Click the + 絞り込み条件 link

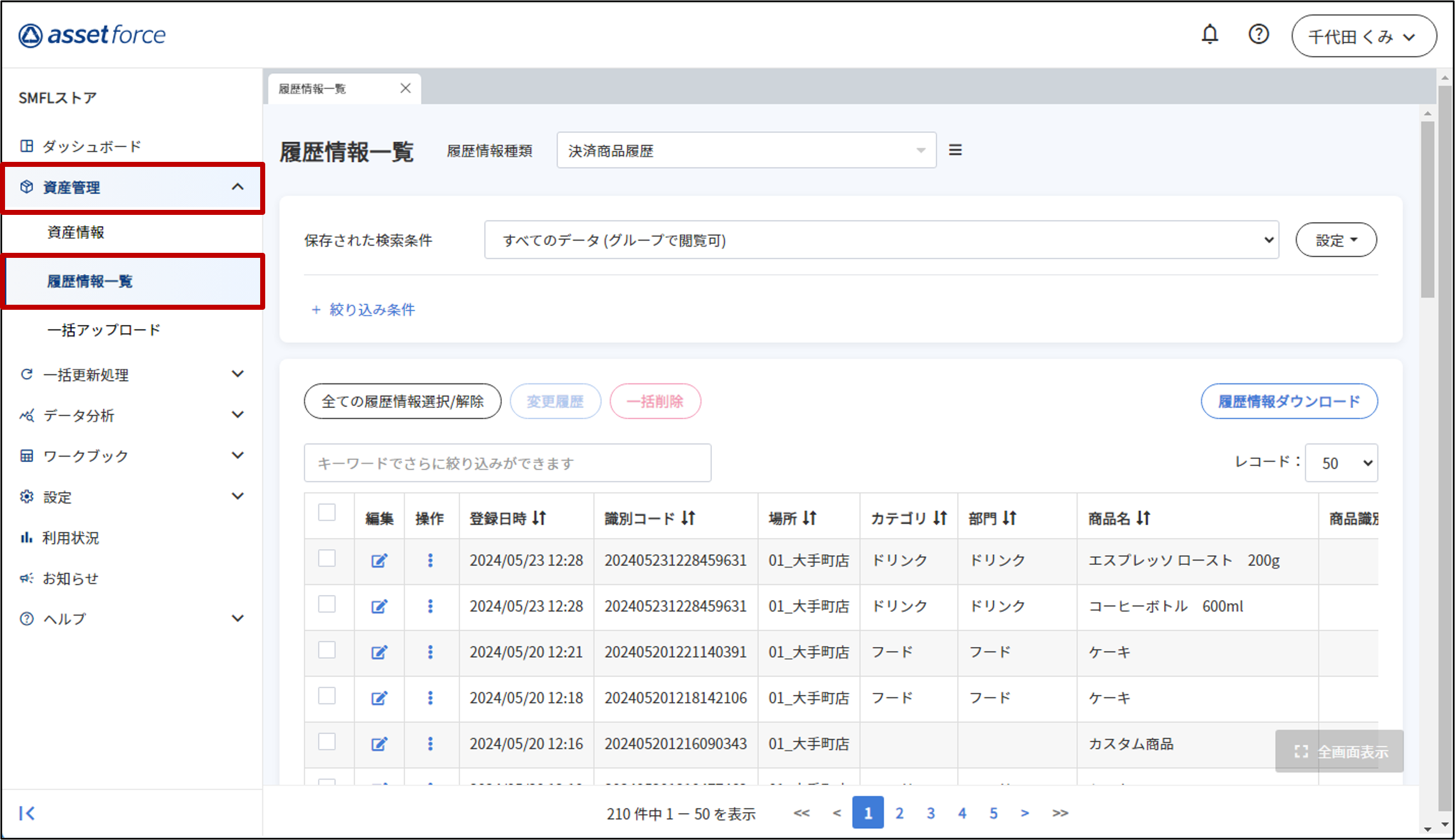[363, 310]
